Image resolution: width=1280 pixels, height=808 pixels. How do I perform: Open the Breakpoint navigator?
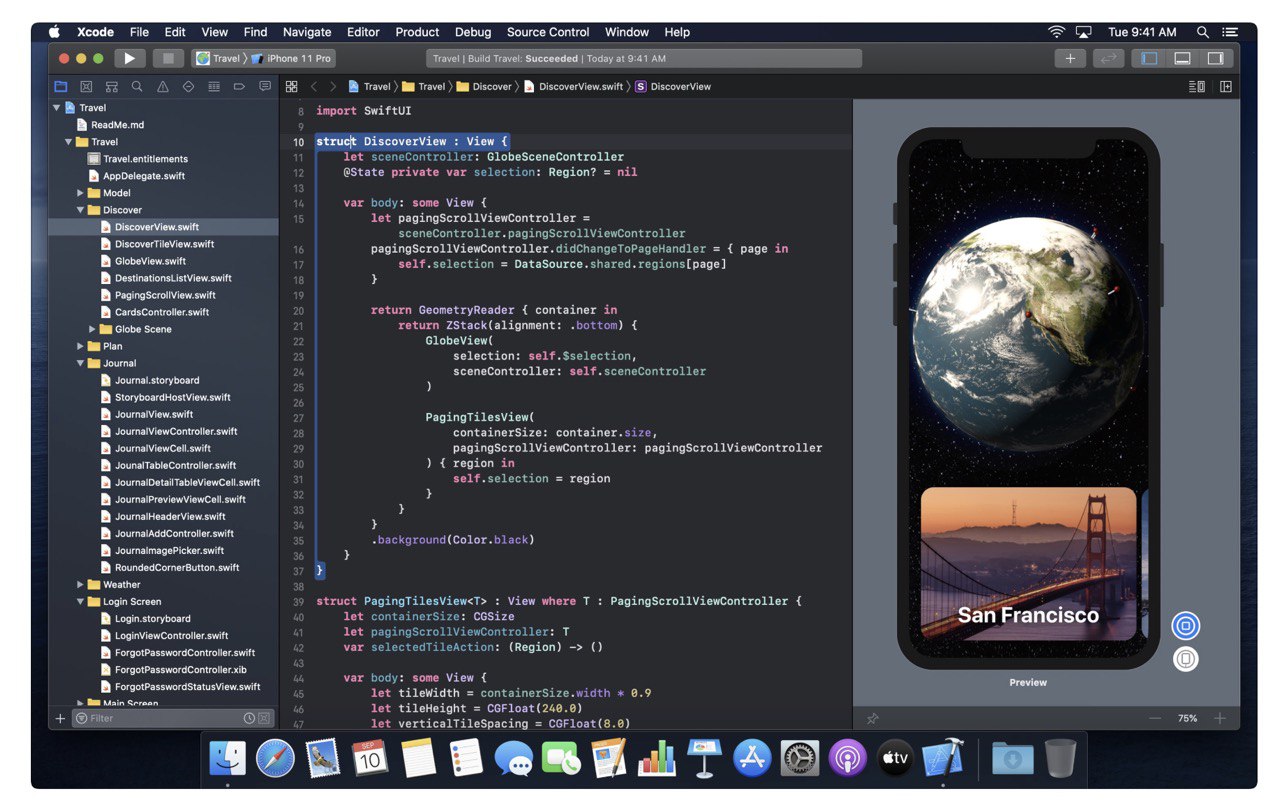click(239, 87)
